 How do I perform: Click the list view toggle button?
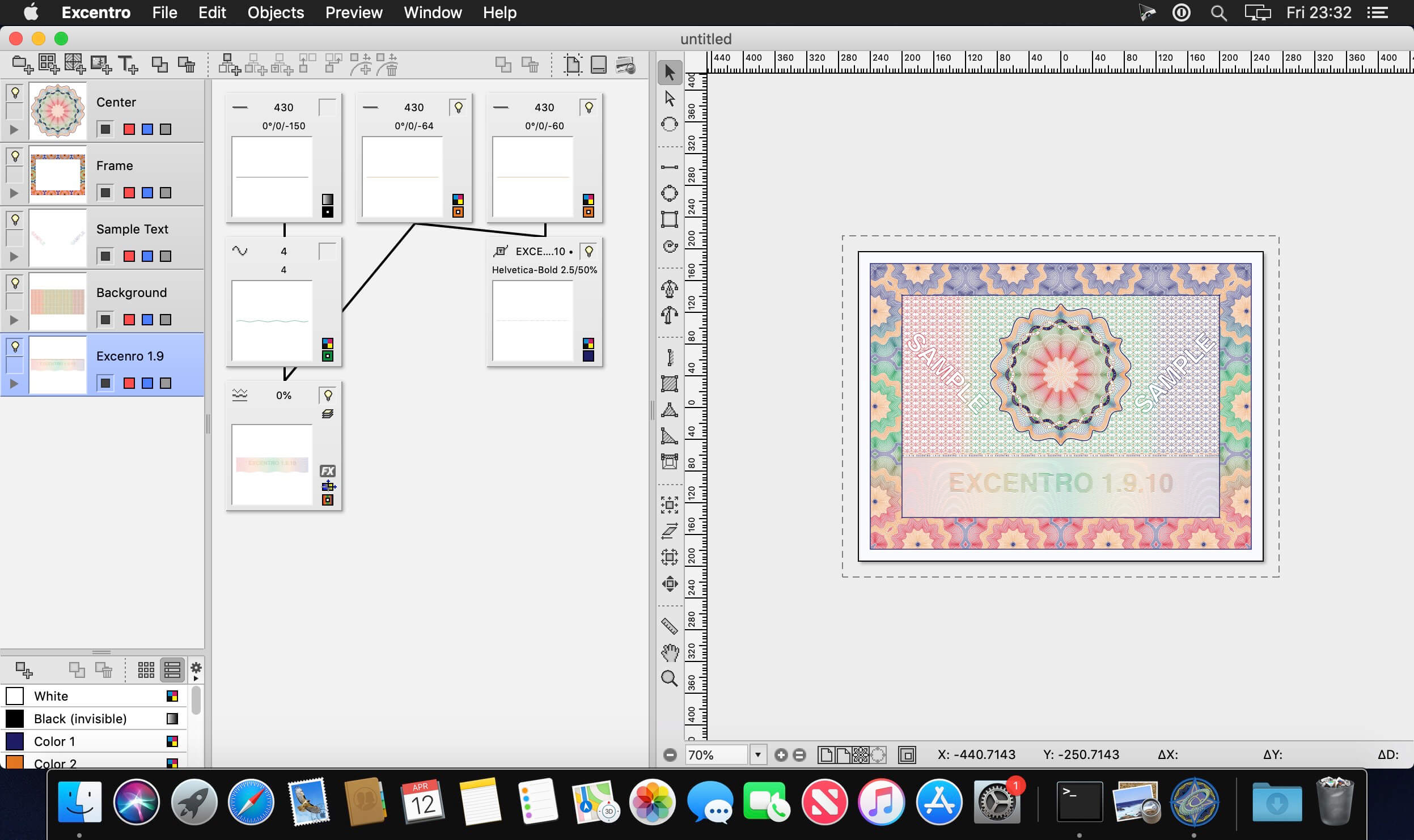pyautogui.click(x=172, y=669)
